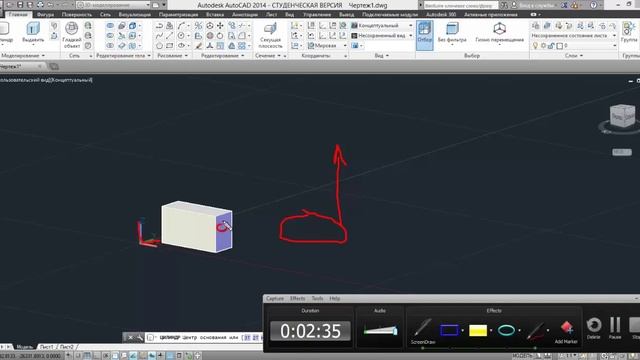Select the Rectangle tool in Рисование panel
This screenshot has width=640, height=360.
(x=169, y=46)
